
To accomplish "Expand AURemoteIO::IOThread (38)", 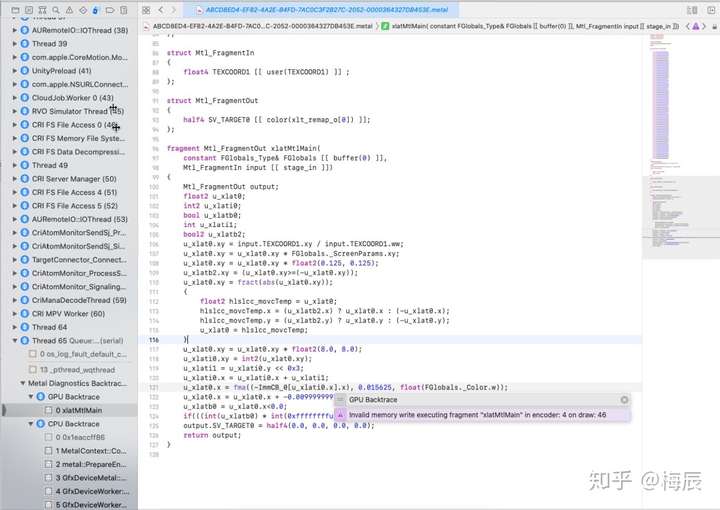I will pyautogui.click(x=15, y=30).
